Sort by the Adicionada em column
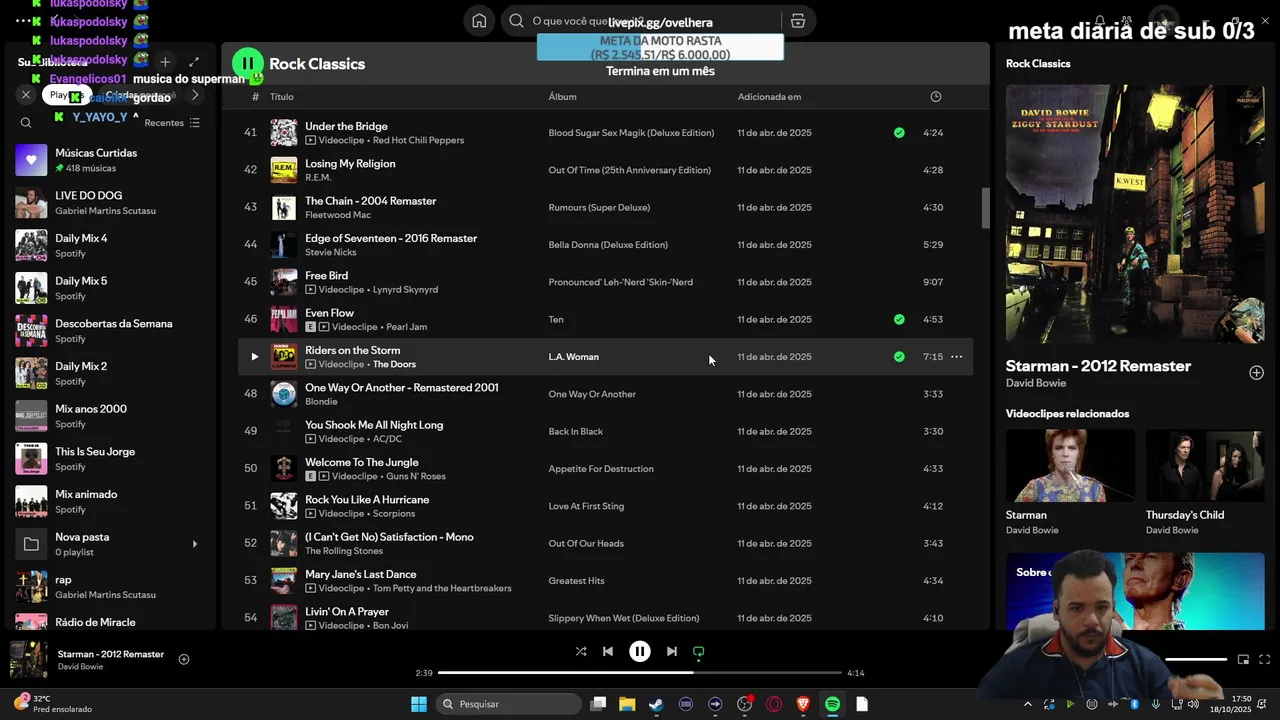Screen dimensions: 1280x720 (x=769, y=97)
